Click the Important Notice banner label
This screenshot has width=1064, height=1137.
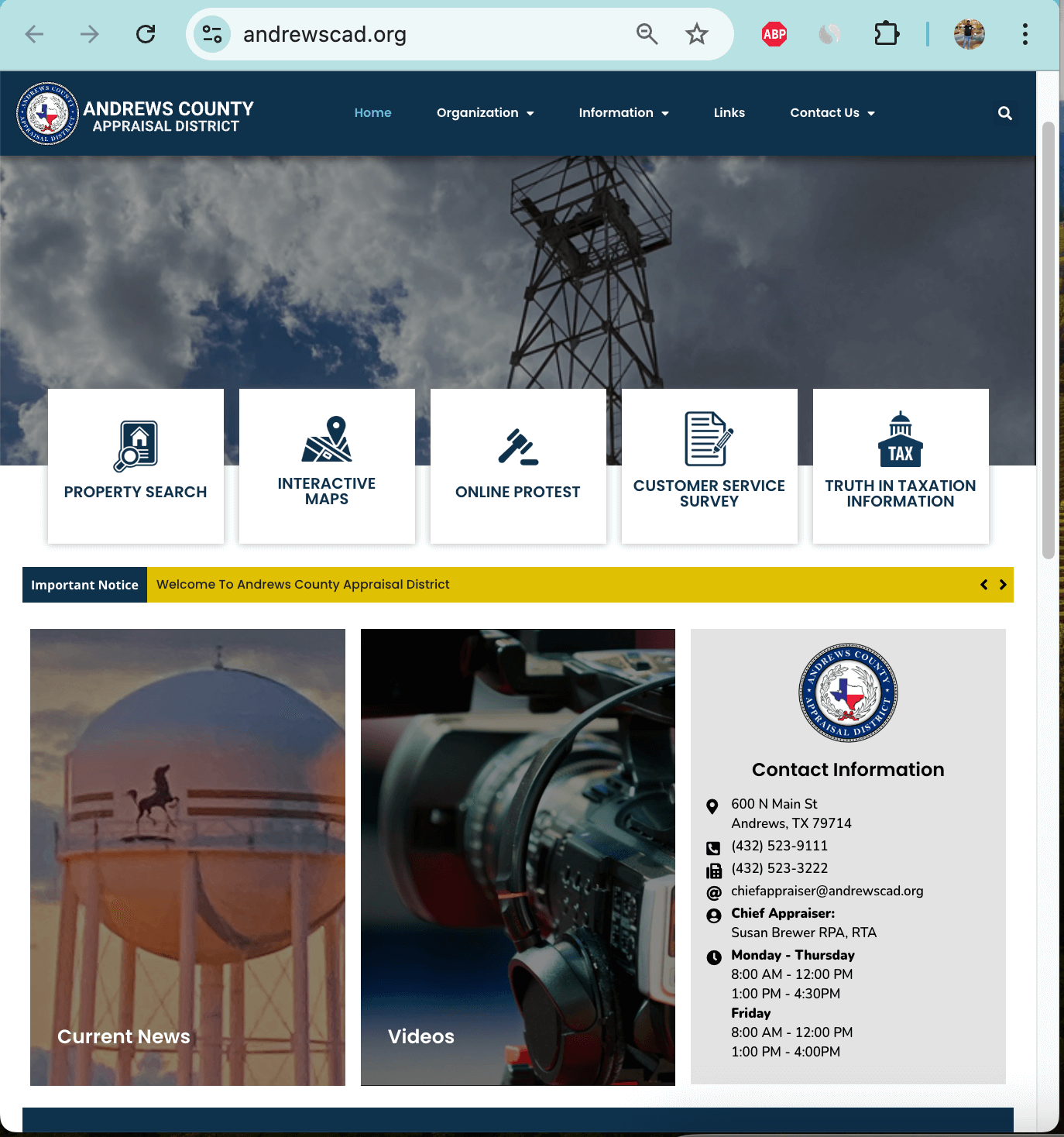[84, 585]
